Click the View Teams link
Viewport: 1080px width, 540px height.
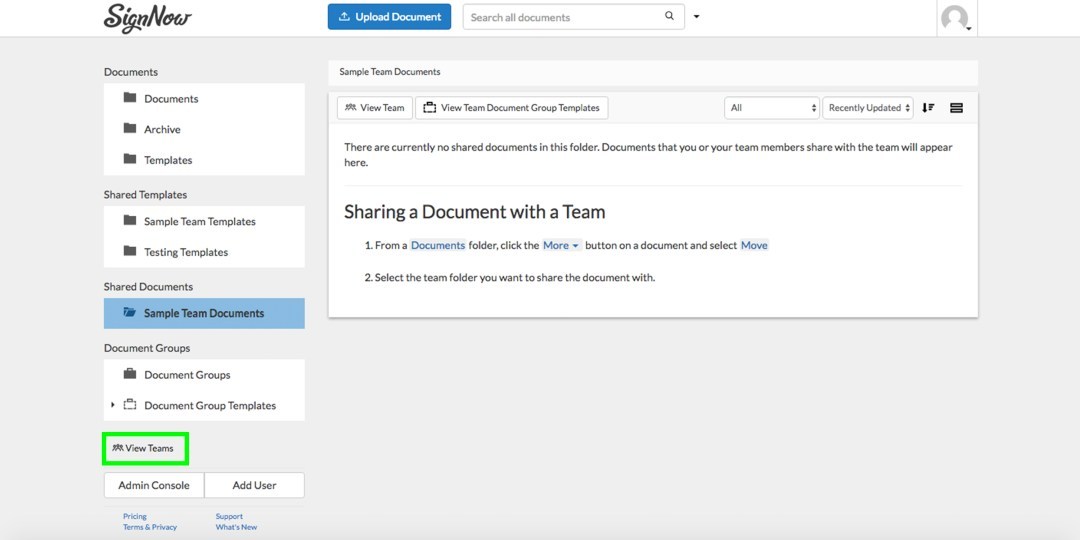click(x=144, y=448)
